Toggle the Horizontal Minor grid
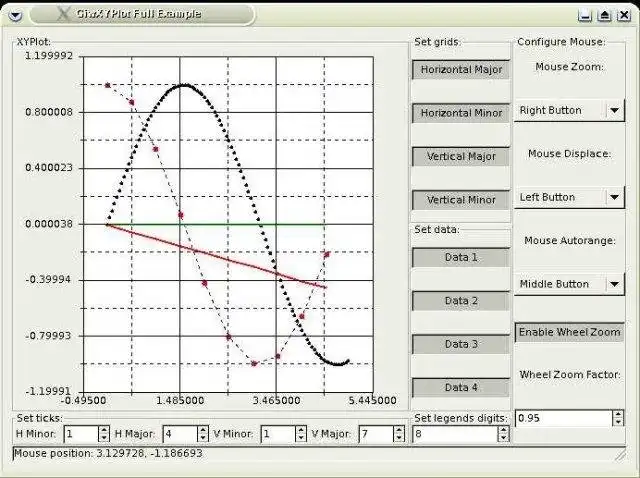Viewport: 640px width, 478px height. [461, 113]
